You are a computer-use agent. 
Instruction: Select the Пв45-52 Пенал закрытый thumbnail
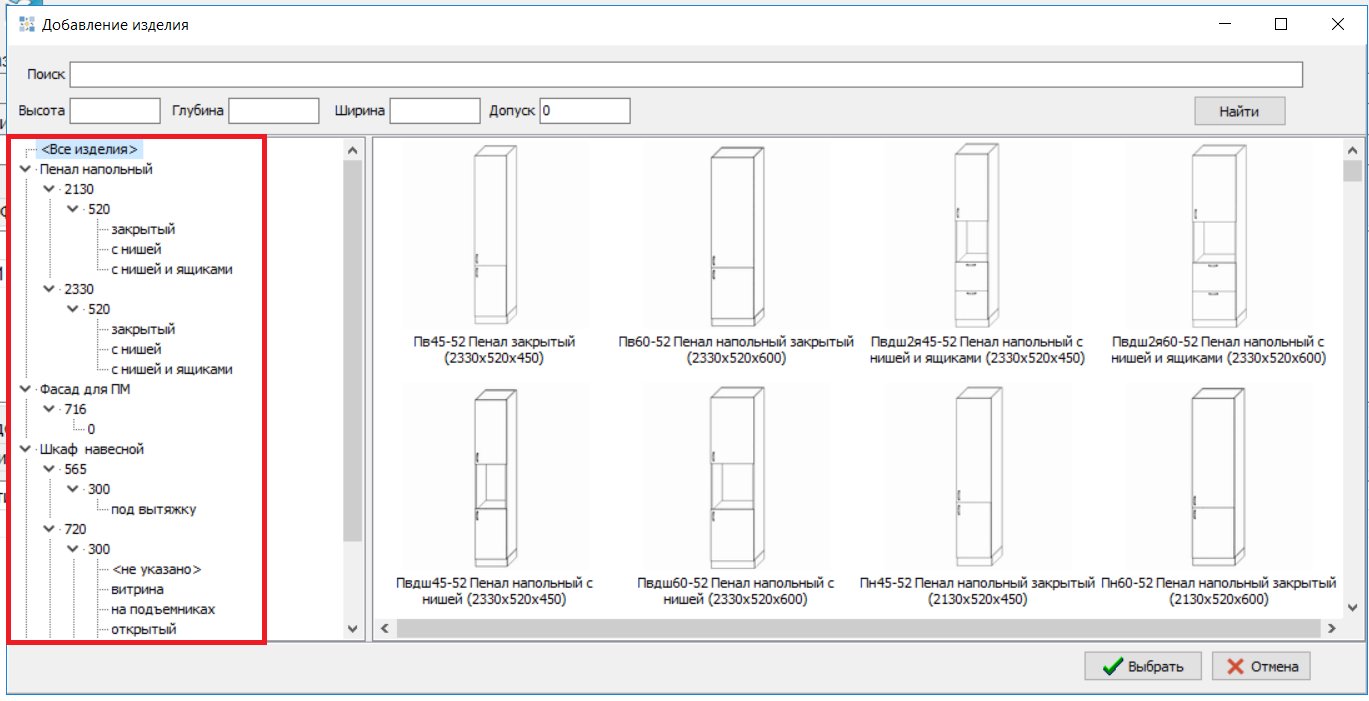tap(492, 236)
